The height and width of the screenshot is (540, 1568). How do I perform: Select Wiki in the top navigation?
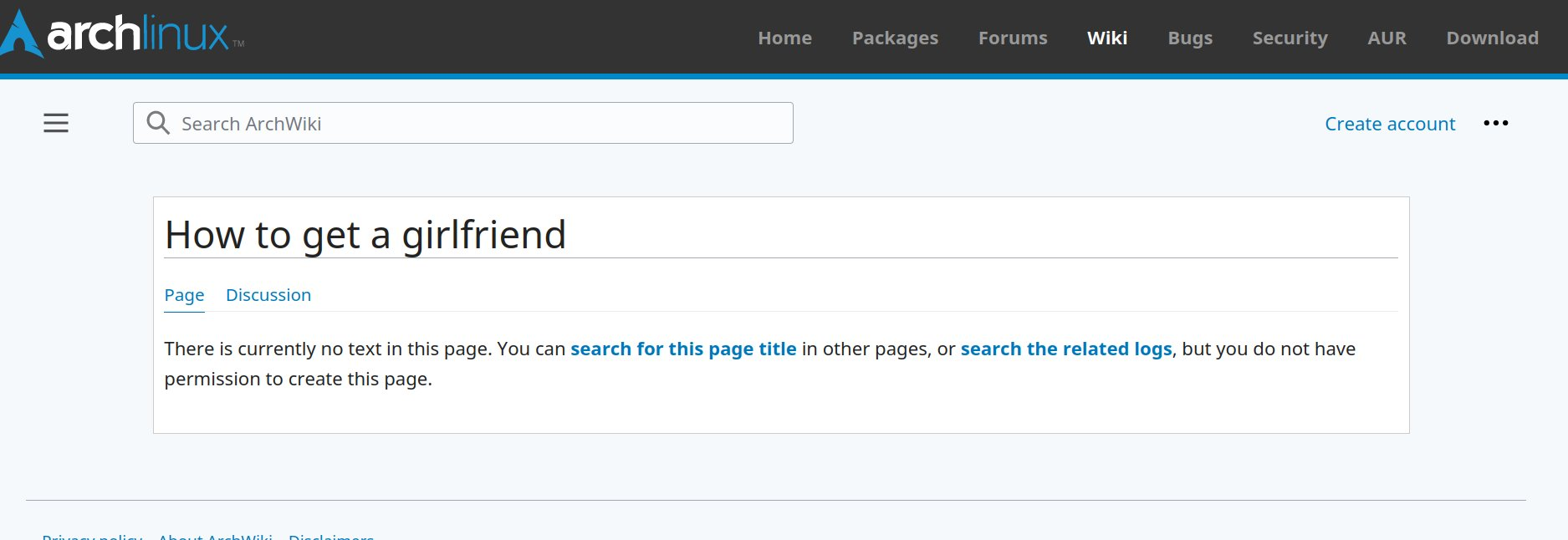1107,38
